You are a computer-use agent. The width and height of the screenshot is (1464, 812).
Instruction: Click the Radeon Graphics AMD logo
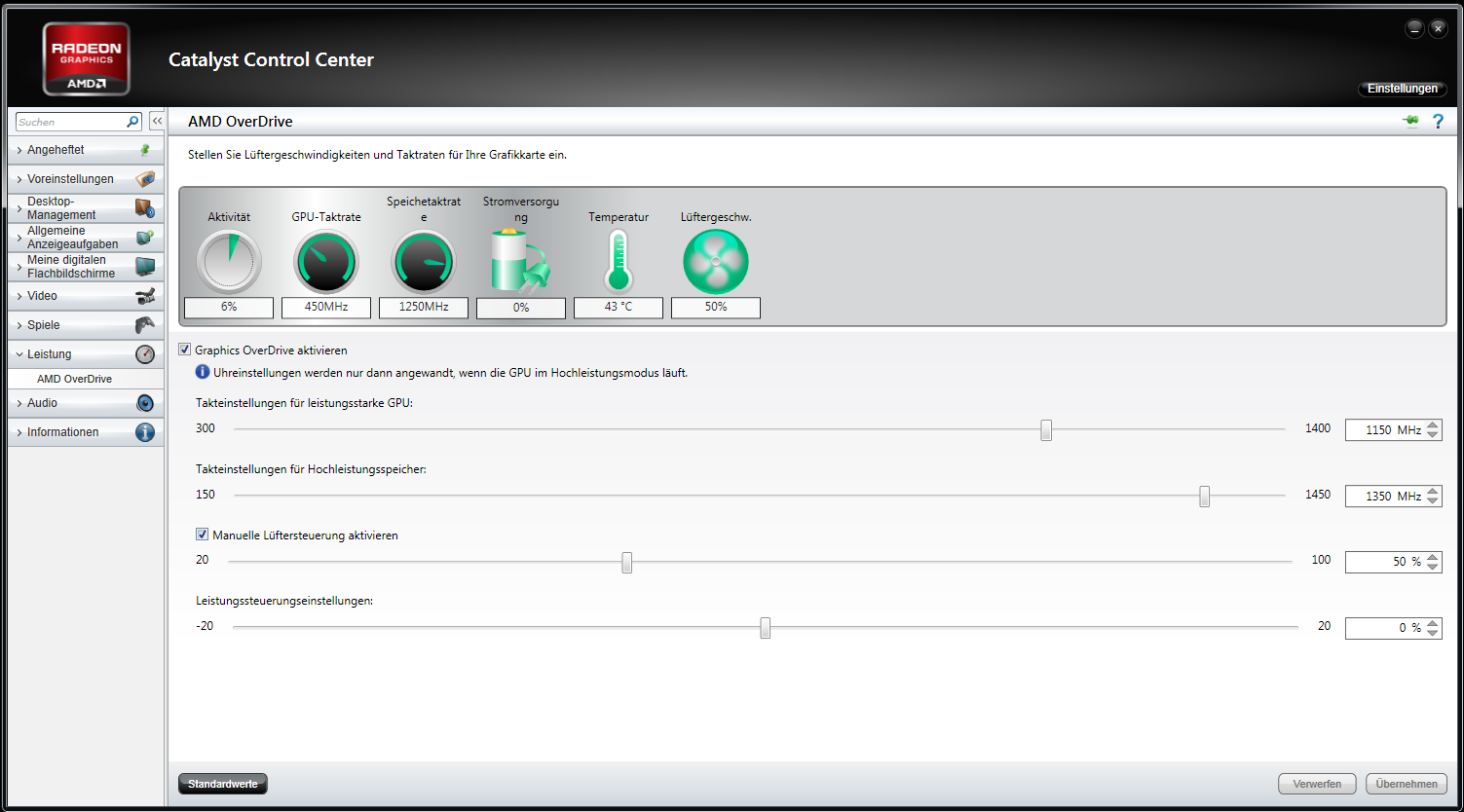point(87,58)
